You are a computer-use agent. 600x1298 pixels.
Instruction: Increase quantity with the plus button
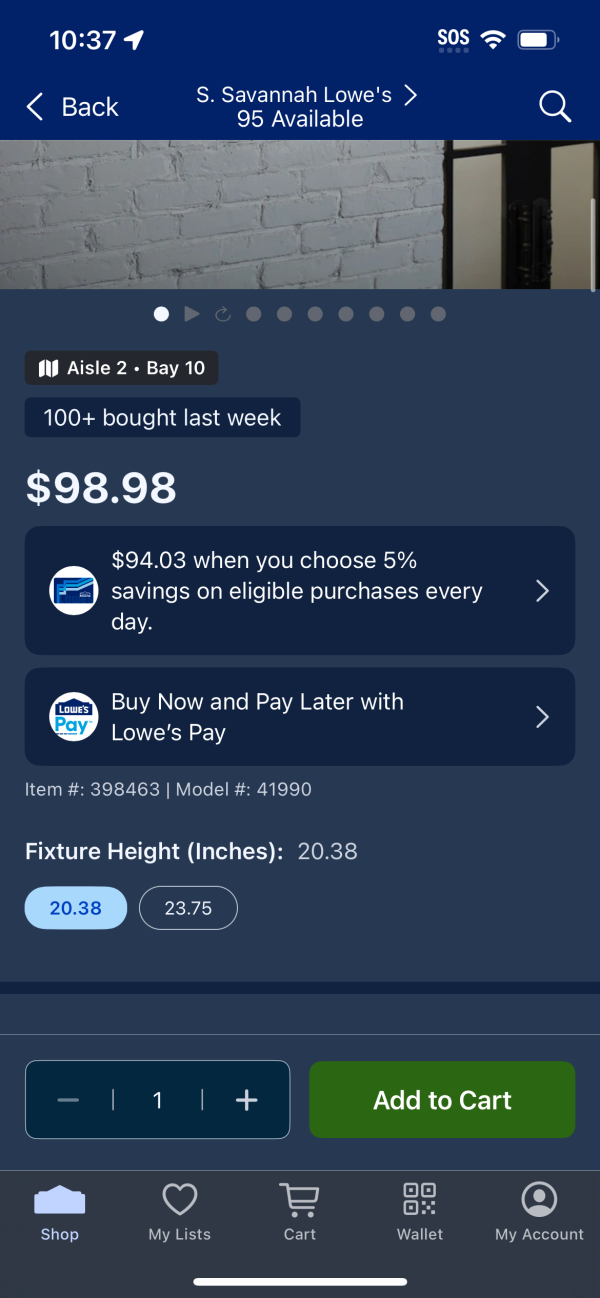coord(246,1100)
